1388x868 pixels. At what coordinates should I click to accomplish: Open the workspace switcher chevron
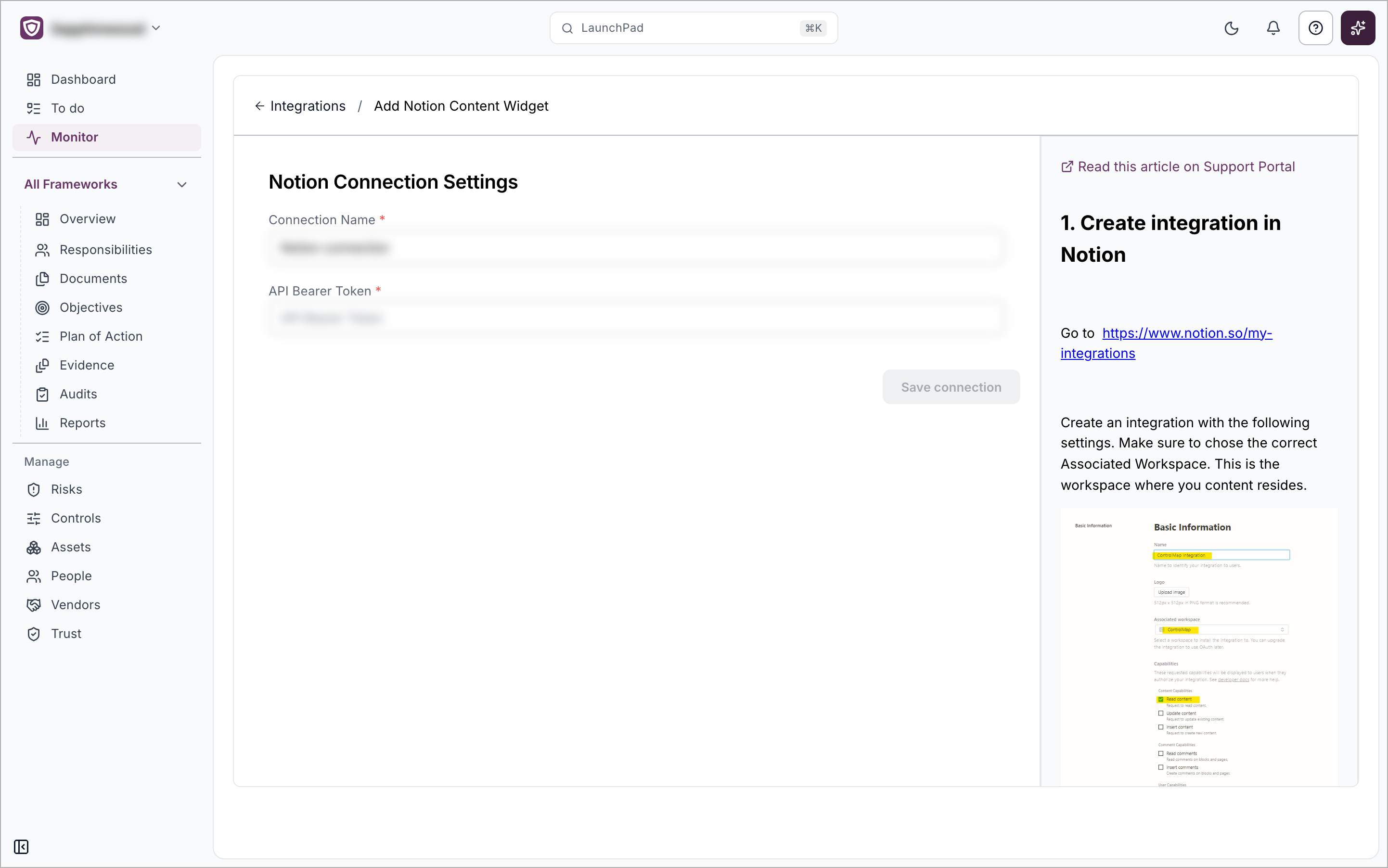155,28
